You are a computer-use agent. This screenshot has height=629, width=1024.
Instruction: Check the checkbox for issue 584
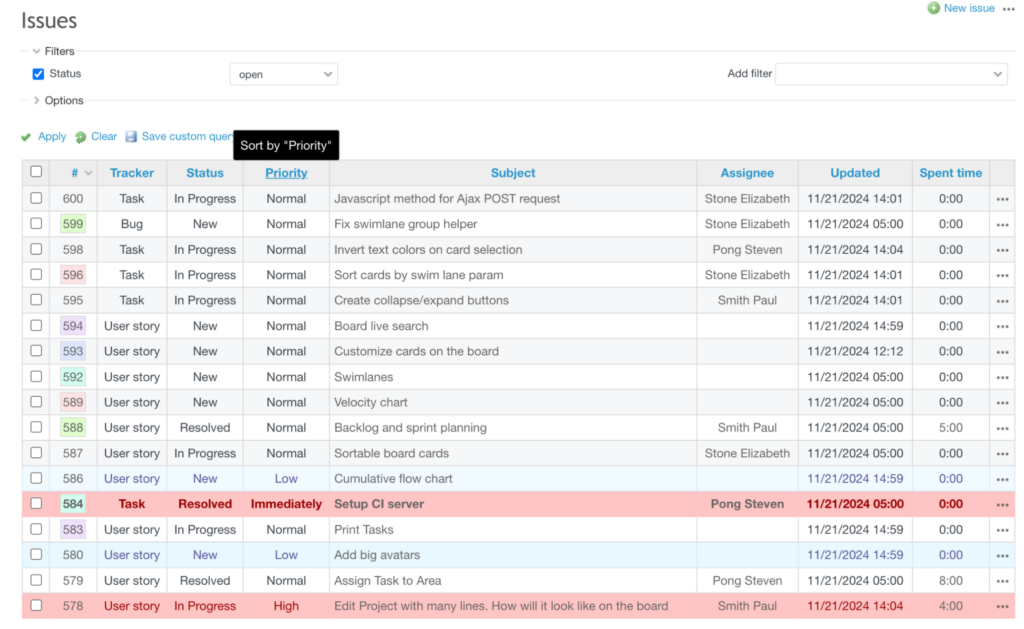point(36,503)
